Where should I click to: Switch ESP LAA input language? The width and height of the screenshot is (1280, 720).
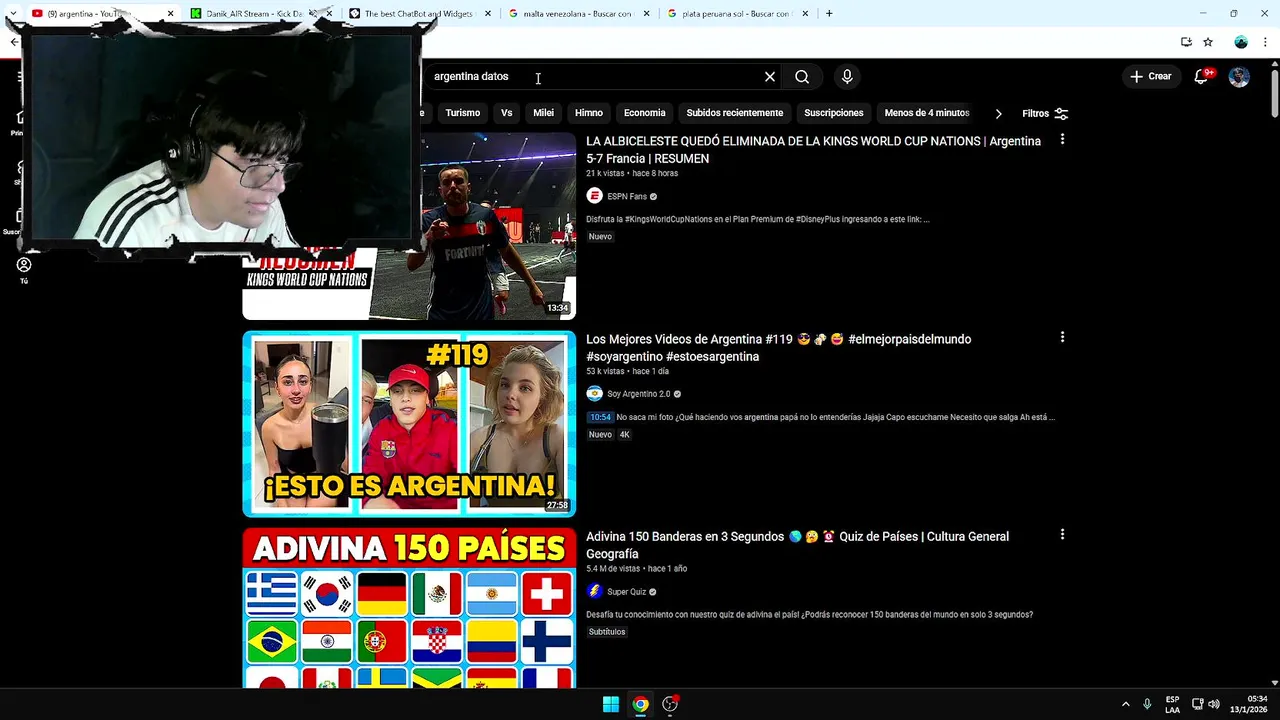pyautogui.click(x=1172, y=704)
